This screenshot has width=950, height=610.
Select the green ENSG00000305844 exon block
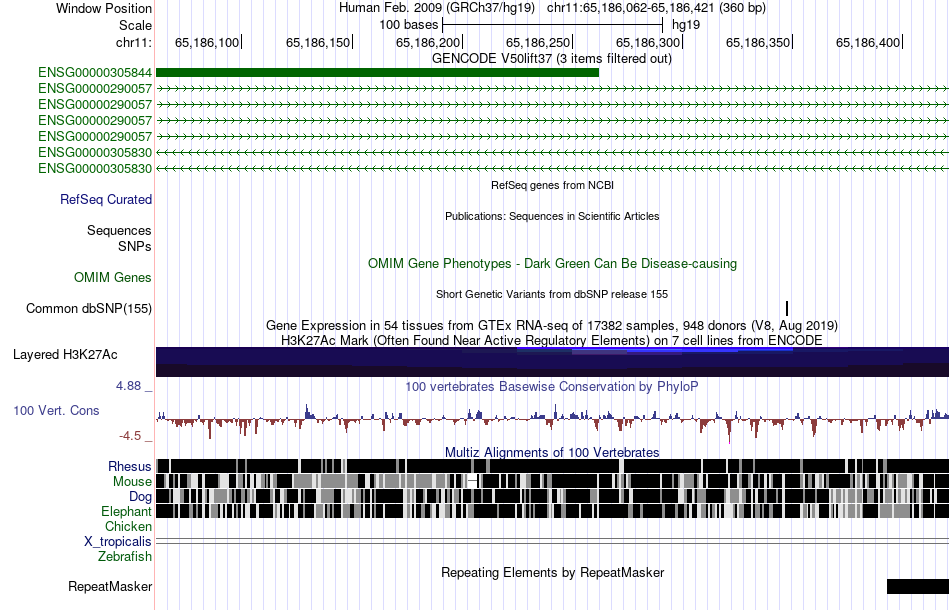[x=377, y=73]
